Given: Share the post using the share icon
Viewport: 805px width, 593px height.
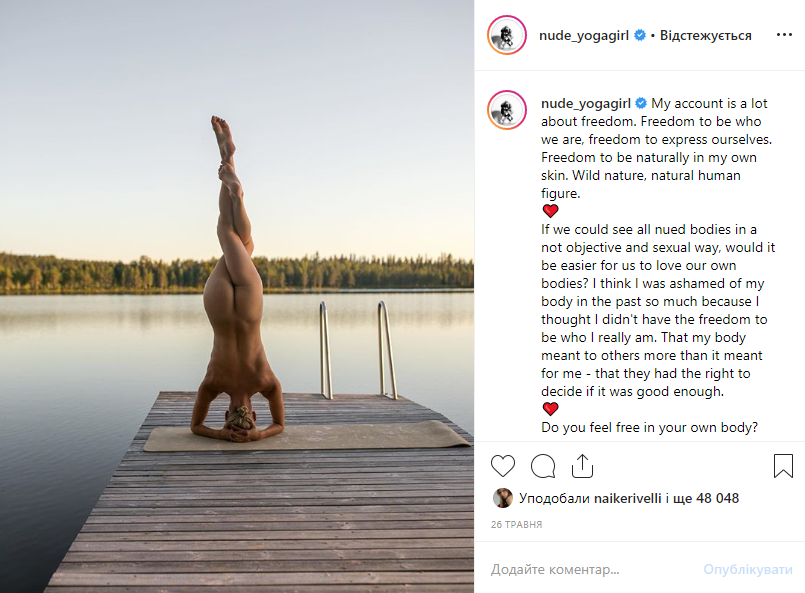Looking at the screenshot, I should point(582,466).
